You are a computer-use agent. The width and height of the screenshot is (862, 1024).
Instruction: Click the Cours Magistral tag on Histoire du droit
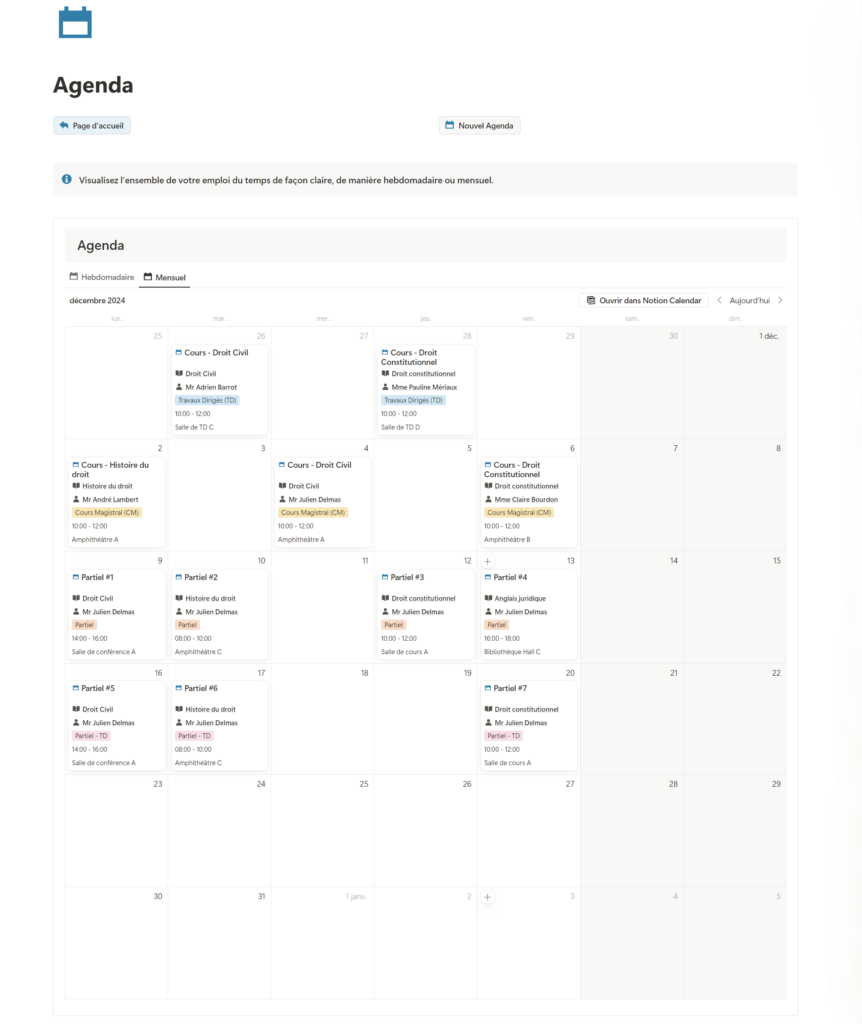107,512
